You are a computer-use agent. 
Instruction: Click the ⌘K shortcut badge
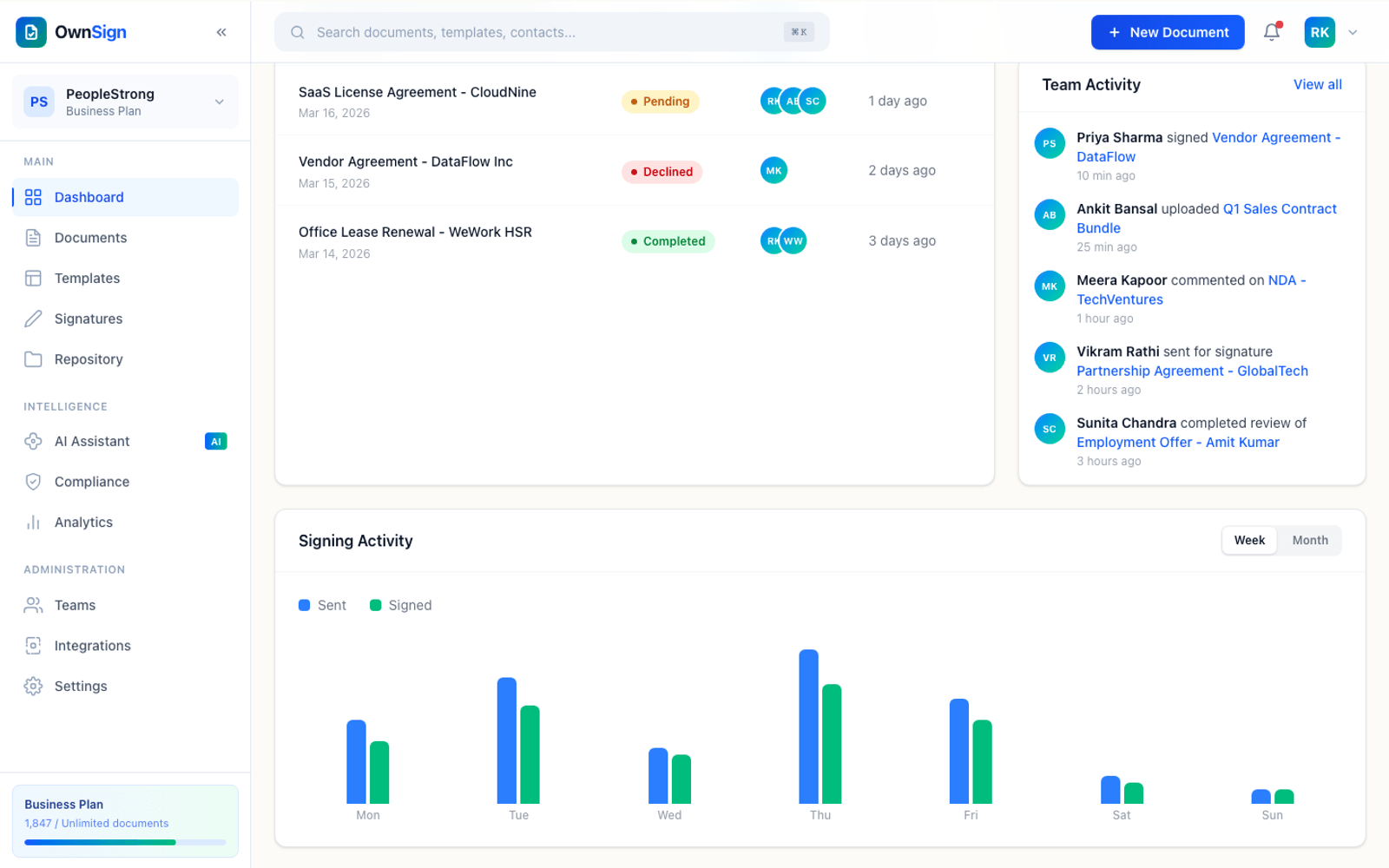799,32
